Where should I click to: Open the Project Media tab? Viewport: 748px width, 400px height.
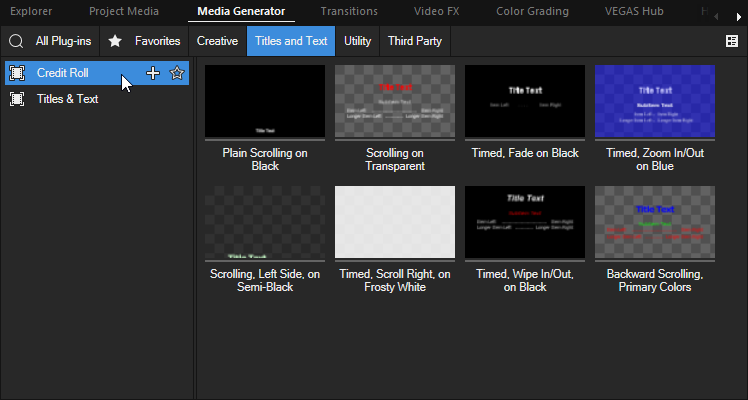coord(124,12)
